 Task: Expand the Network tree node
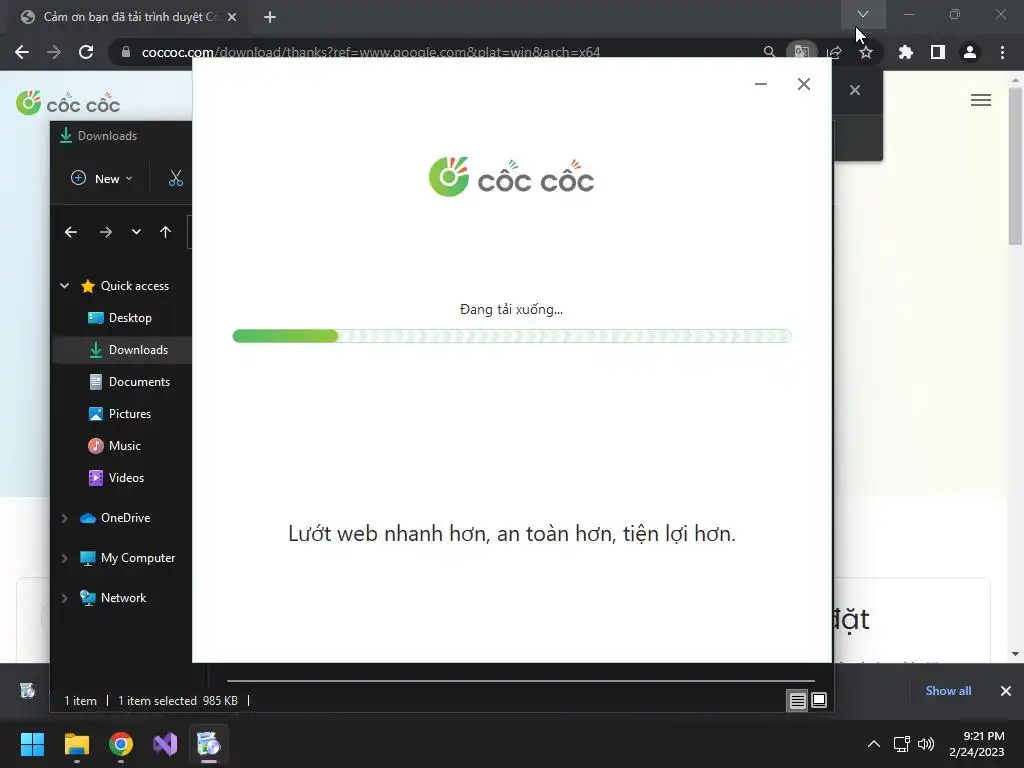(x=65, y=598)
